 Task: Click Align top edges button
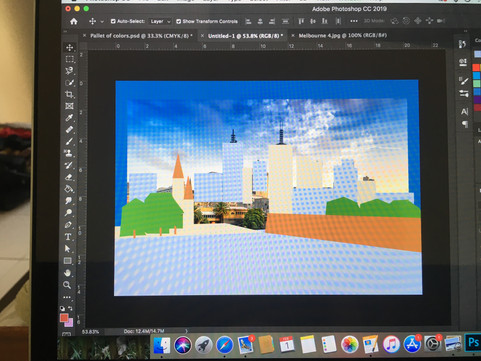(301, 21)
